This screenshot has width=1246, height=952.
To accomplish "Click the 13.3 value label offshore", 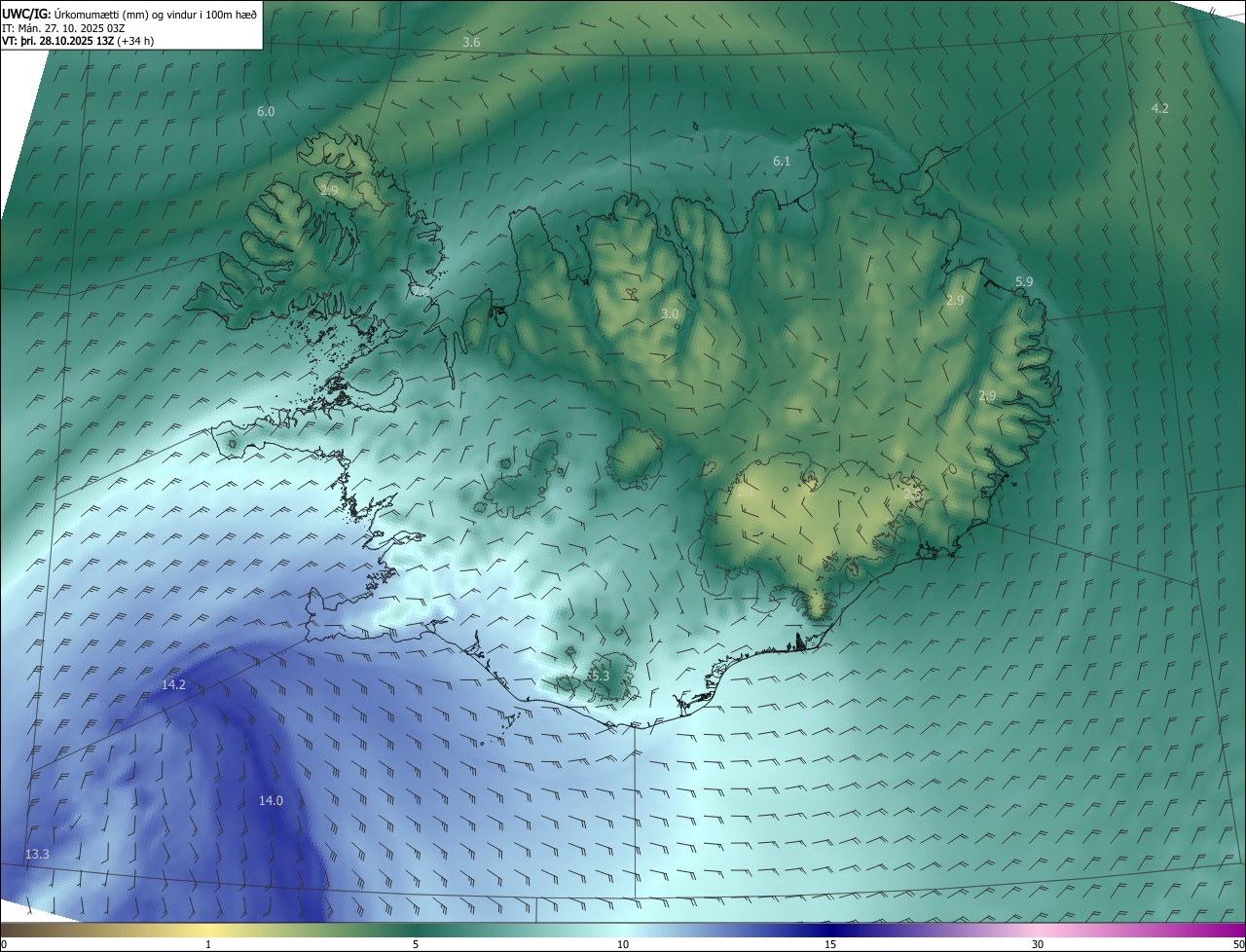I will pos(37,855).
